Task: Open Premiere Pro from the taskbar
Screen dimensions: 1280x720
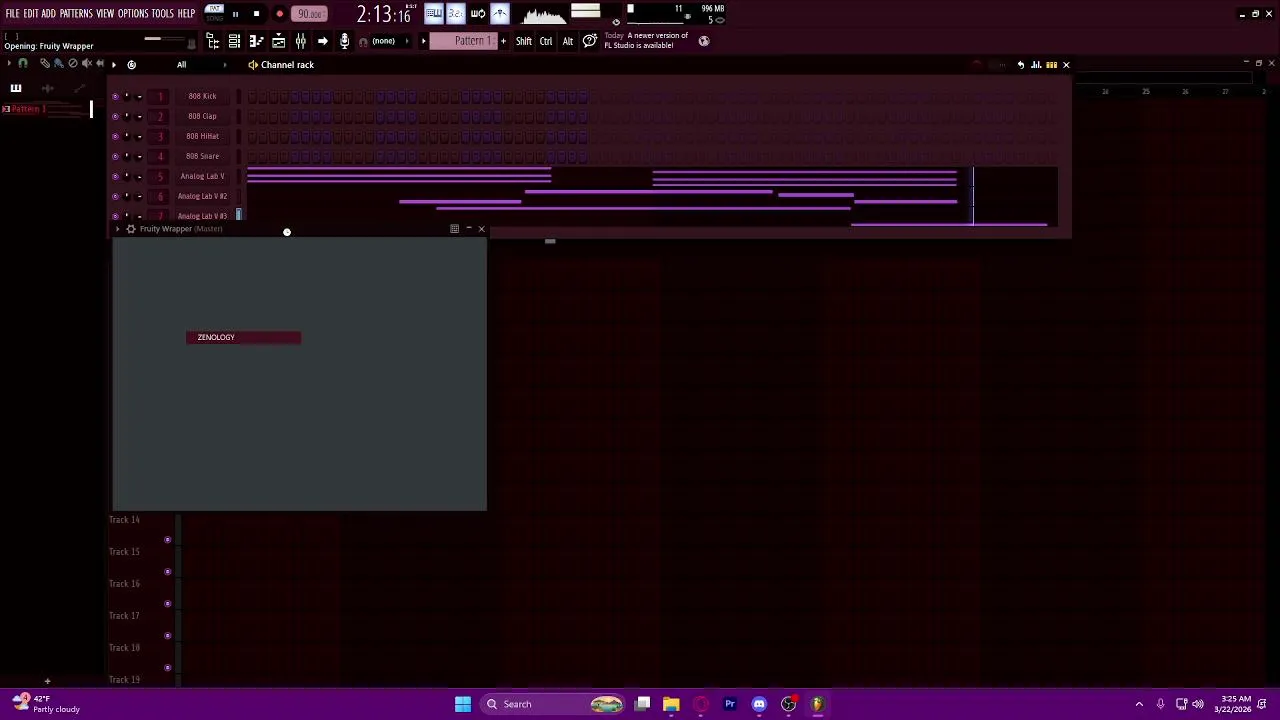Action: [730, 704]
